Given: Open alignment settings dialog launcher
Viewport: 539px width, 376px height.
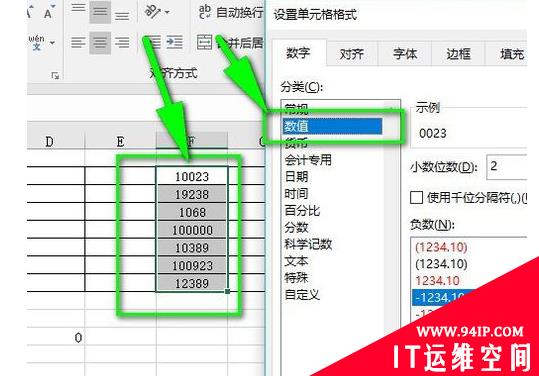Looking at the screenshot, I should [x=55, y=76].
